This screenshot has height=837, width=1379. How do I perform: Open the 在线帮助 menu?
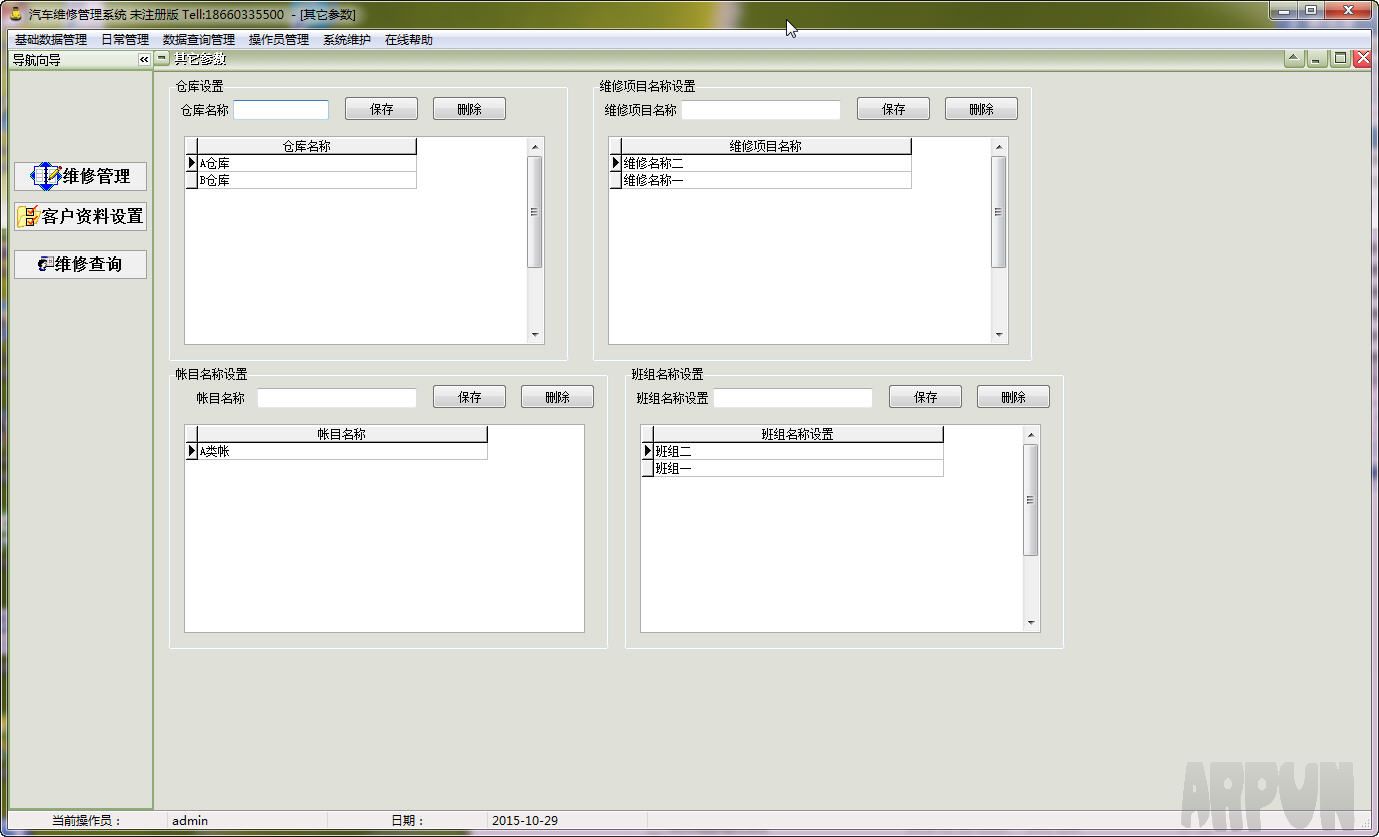pyautogui.click(x=409, y=40)
